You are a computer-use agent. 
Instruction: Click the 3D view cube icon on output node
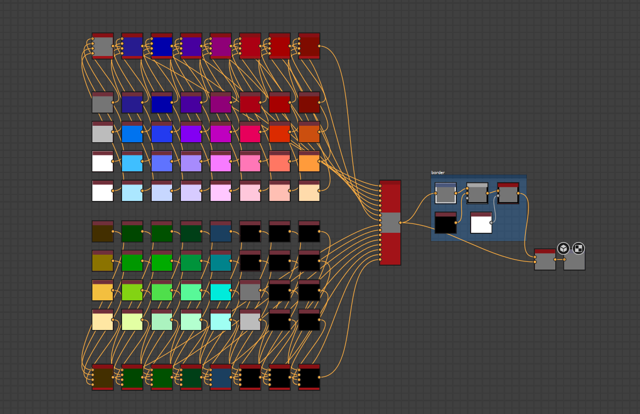point(563,248)
